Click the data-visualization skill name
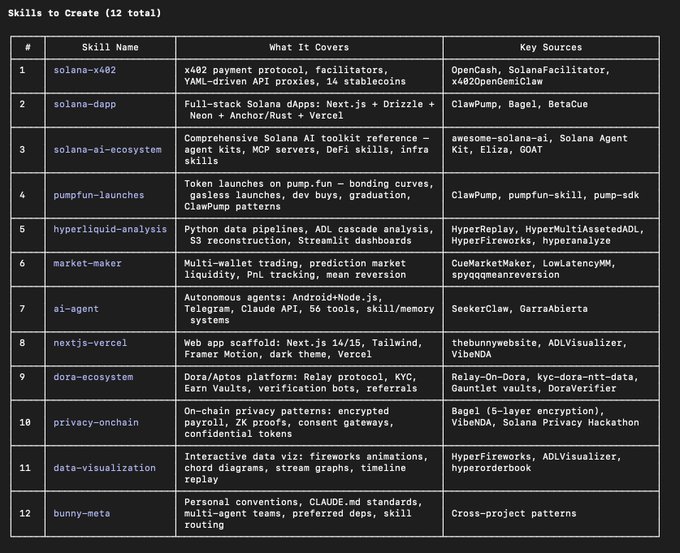This screenshot has width=680, height=553. pyautogui.click(x=105, y=467)
